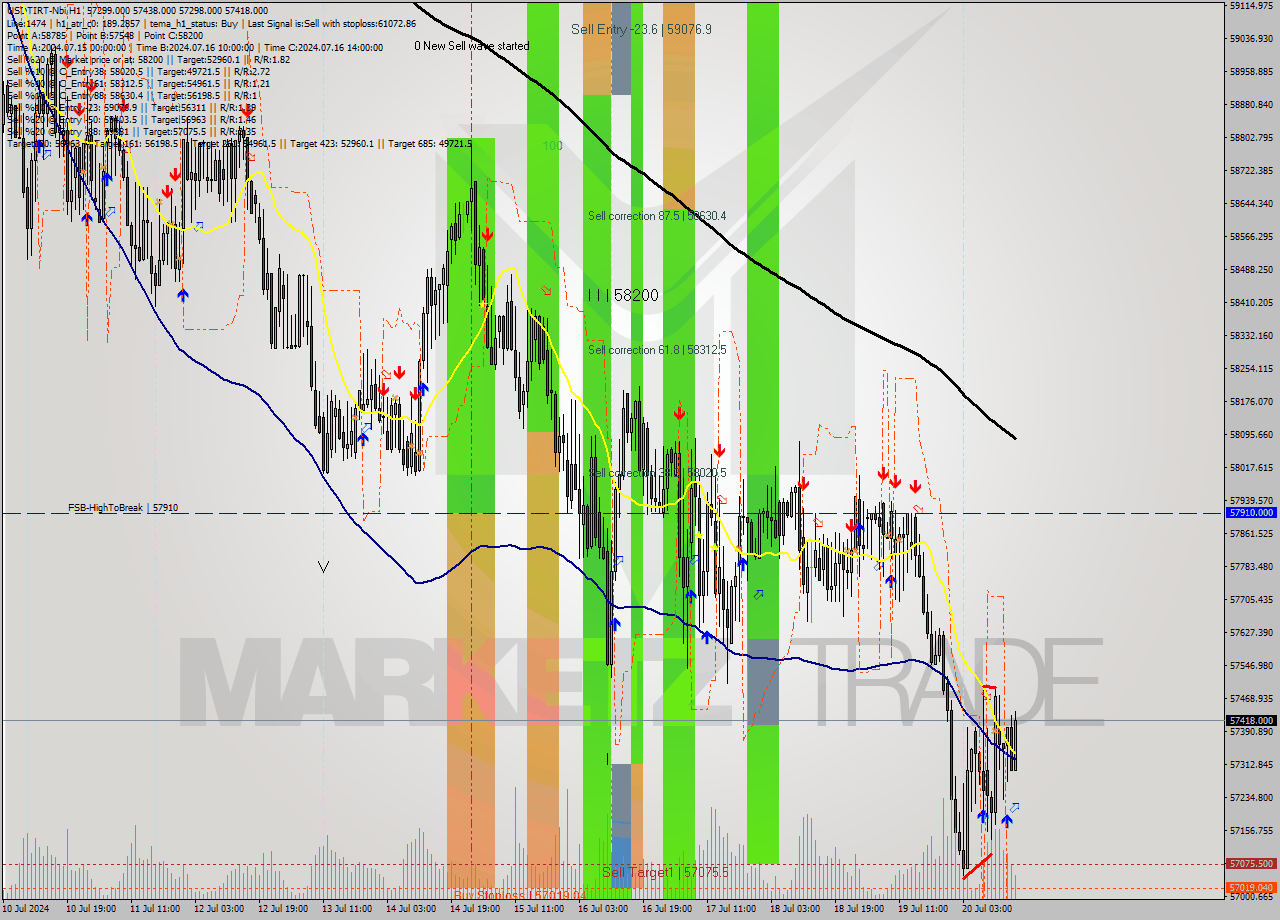Click the 58017.615 price axis label
Viewport: 1280px width, 920px height.
tap(1251, 468)
